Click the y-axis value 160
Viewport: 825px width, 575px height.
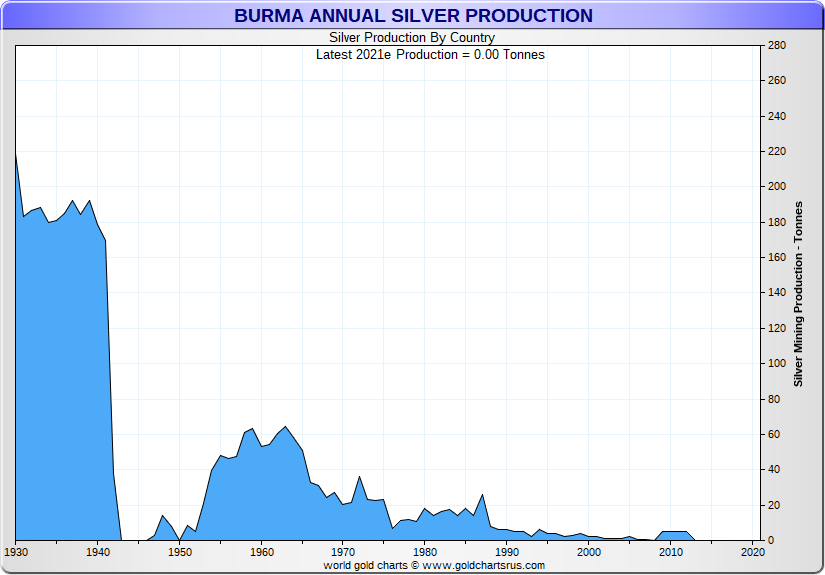click(x=777, y=257)
